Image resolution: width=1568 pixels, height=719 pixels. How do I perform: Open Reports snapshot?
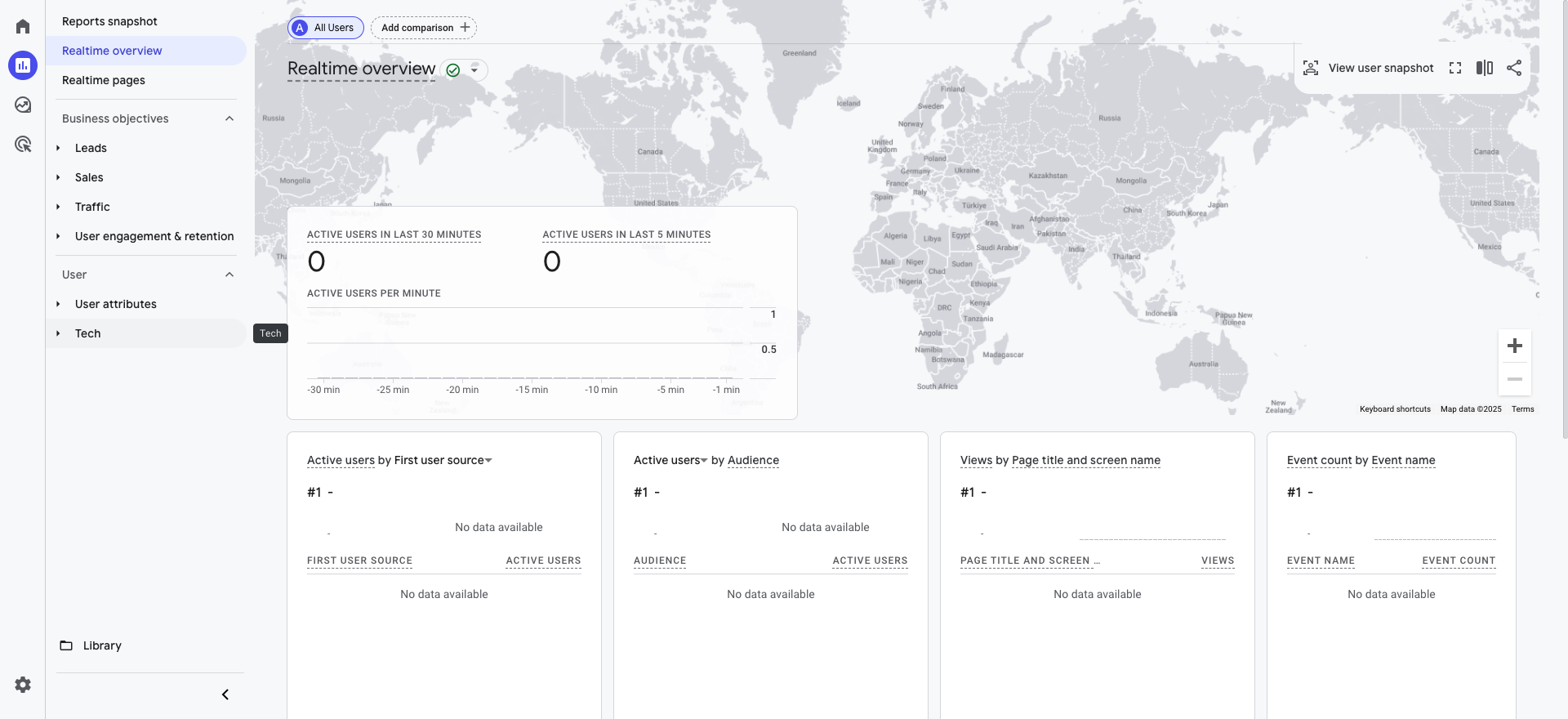(109, 21)
